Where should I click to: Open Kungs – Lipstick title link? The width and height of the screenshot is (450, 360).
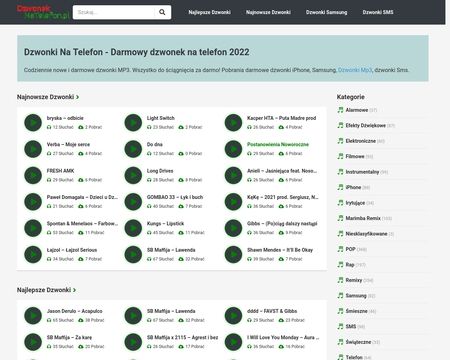click(165, 223)
